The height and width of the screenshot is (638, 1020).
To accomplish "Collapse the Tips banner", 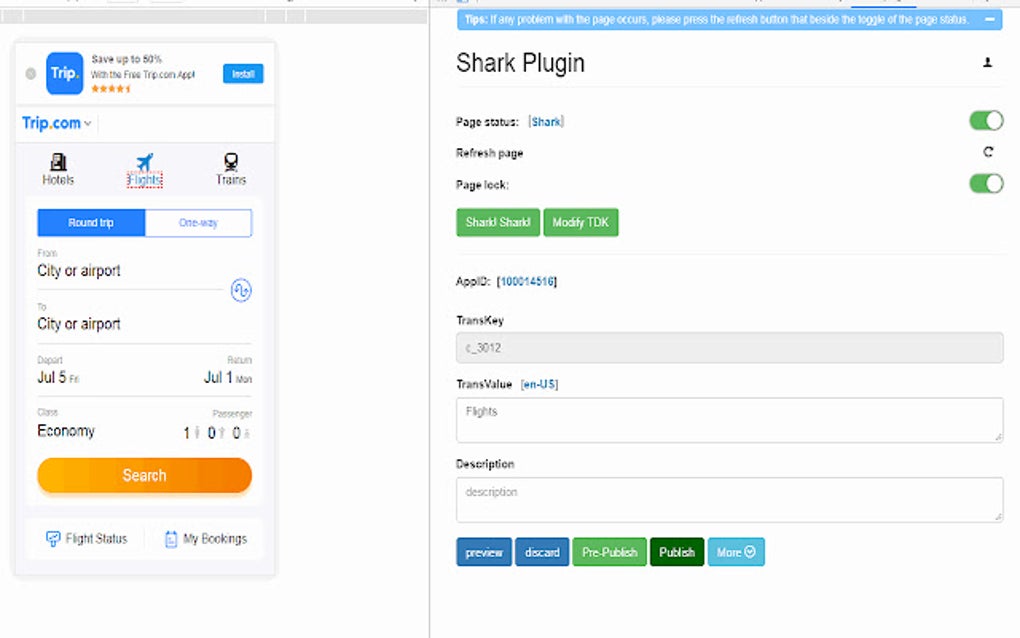I will [x=992, y=19].
